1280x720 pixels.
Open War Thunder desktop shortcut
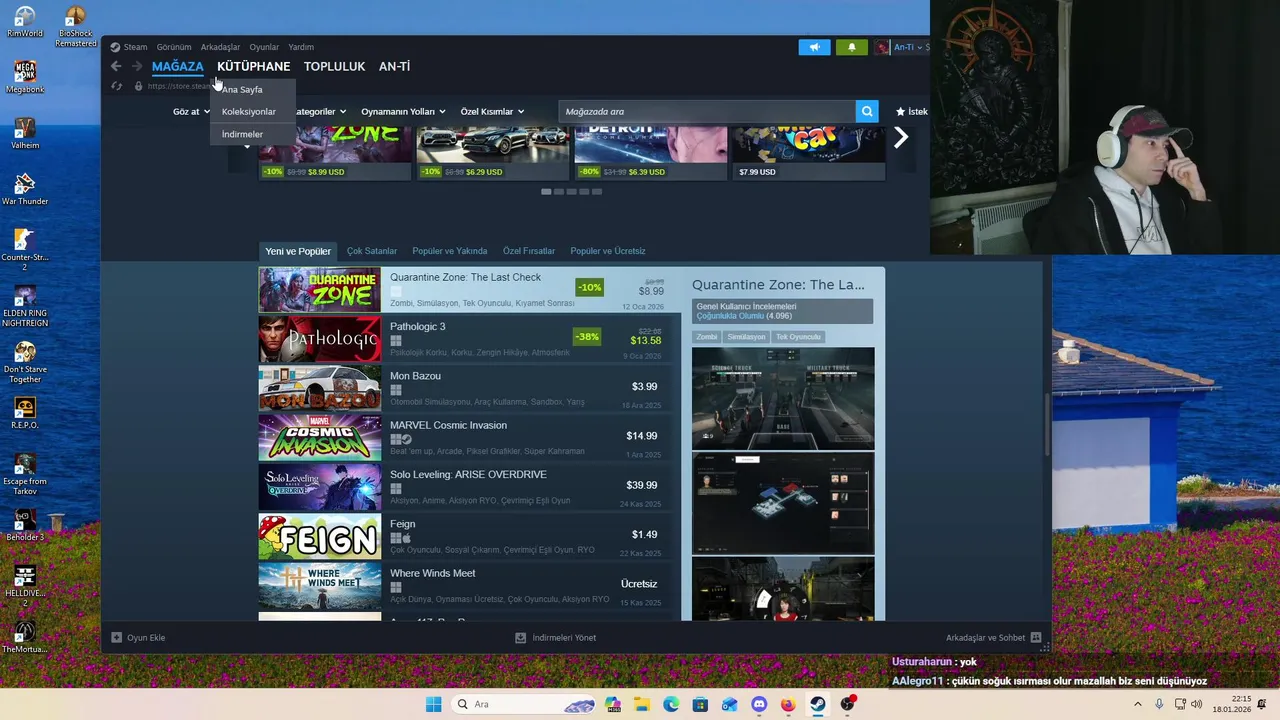click(25, 190)
